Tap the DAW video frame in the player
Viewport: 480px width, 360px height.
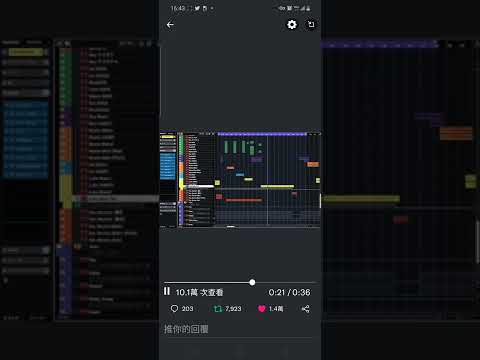pos(240,179)
